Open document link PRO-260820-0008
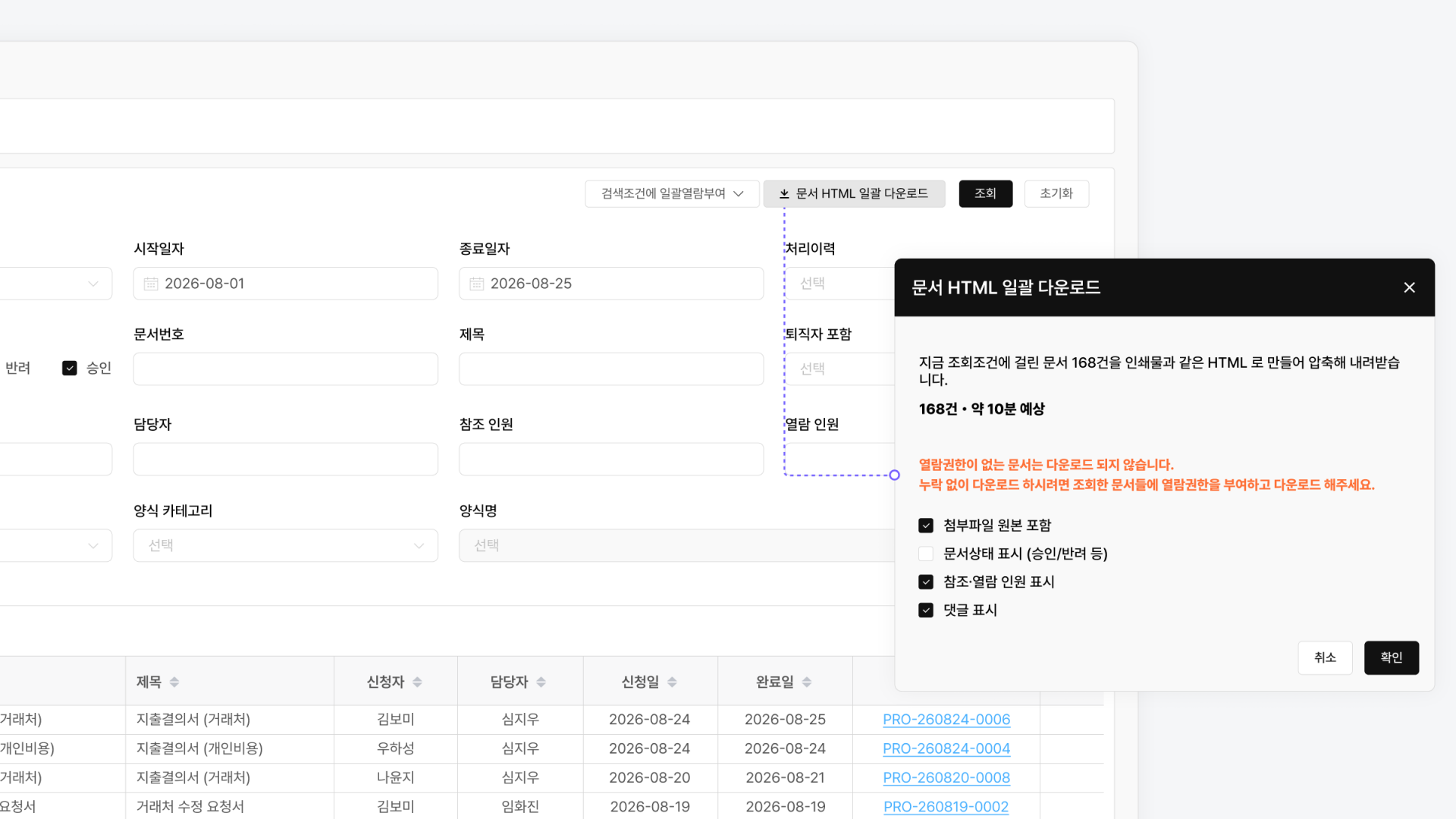This screenshot has width=1456, height=819. [x=946, y=777]
